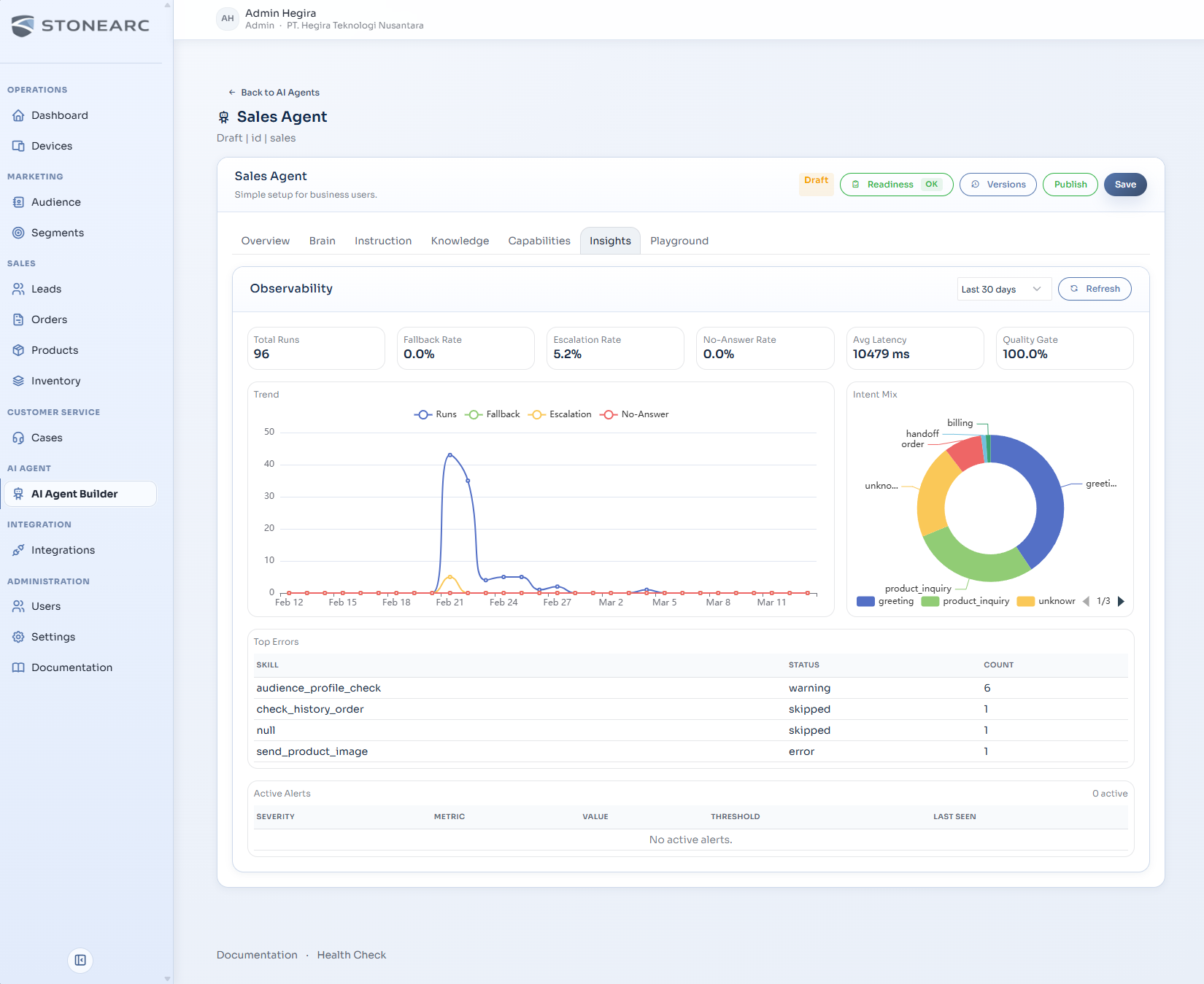
Task: Open the Last 30 days dropdown
Action: click(1003, 289)
